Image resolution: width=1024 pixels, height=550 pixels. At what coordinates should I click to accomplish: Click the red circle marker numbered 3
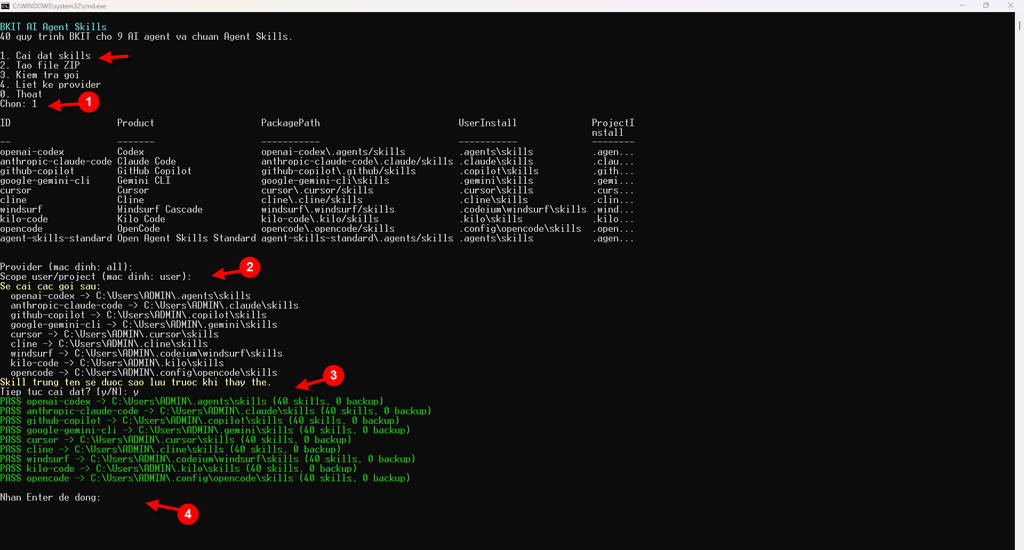coord(333,375)
